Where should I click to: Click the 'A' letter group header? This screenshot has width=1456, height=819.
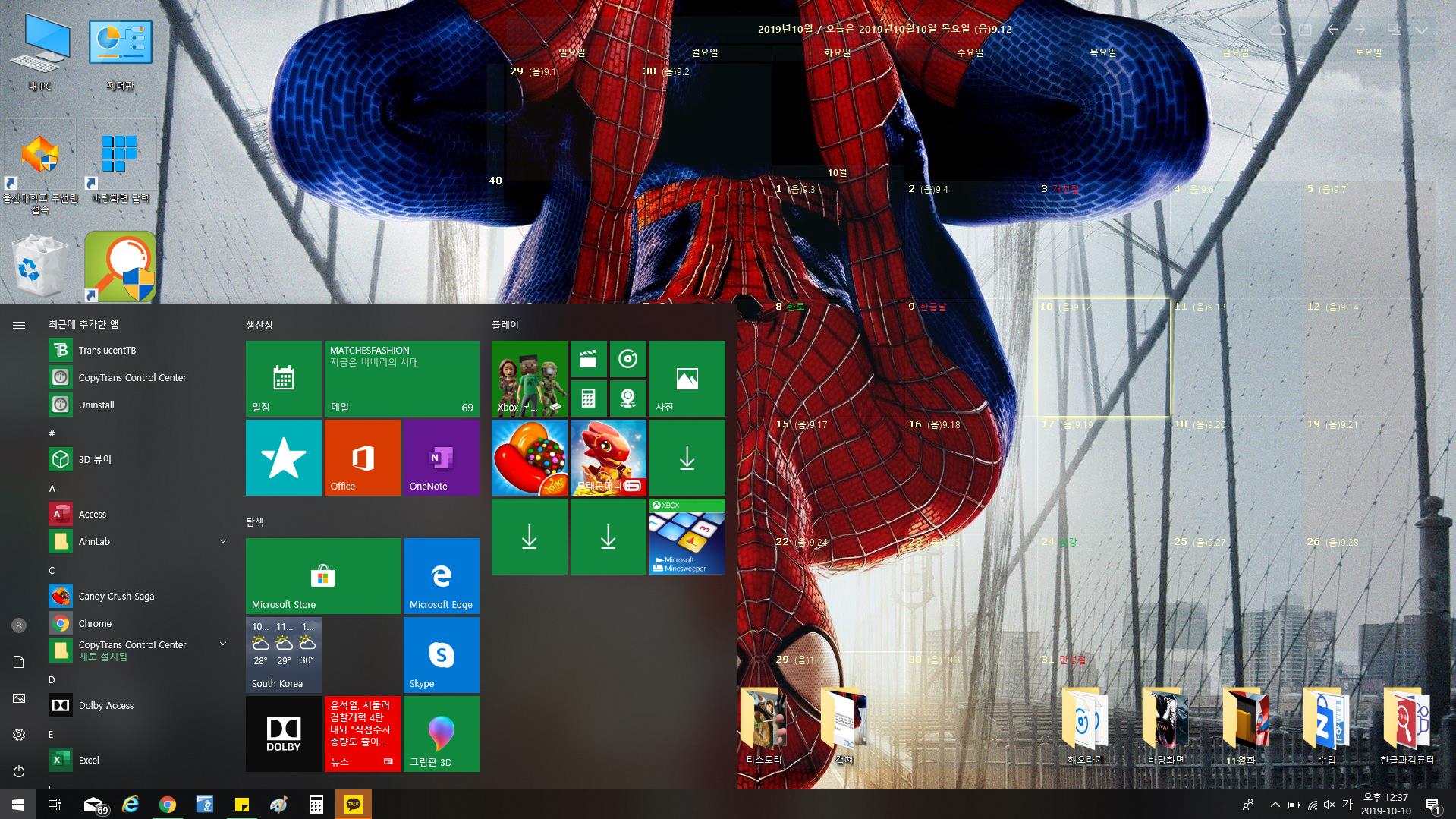click(52, 488)
